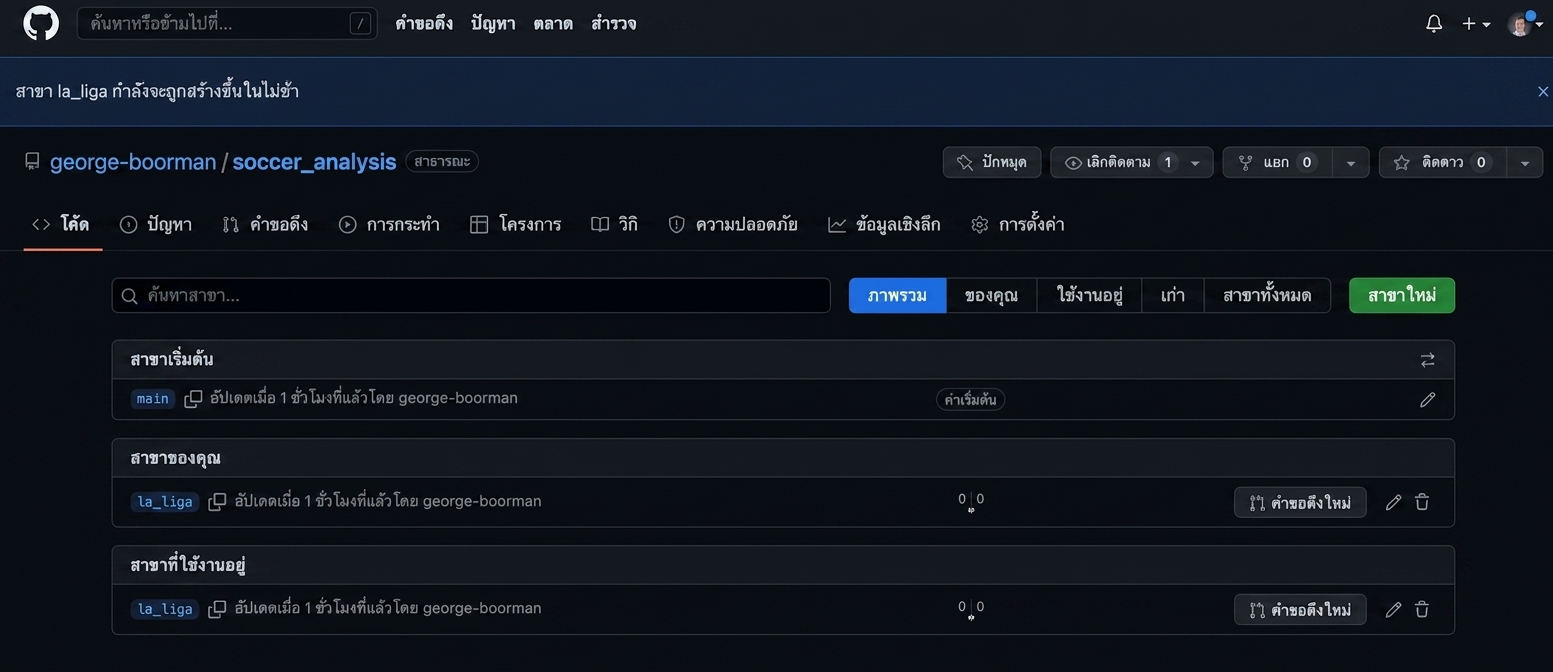Open ปัญหา in the top navigation
Viewport: 1553px width, 672px height.
(493, 23)
